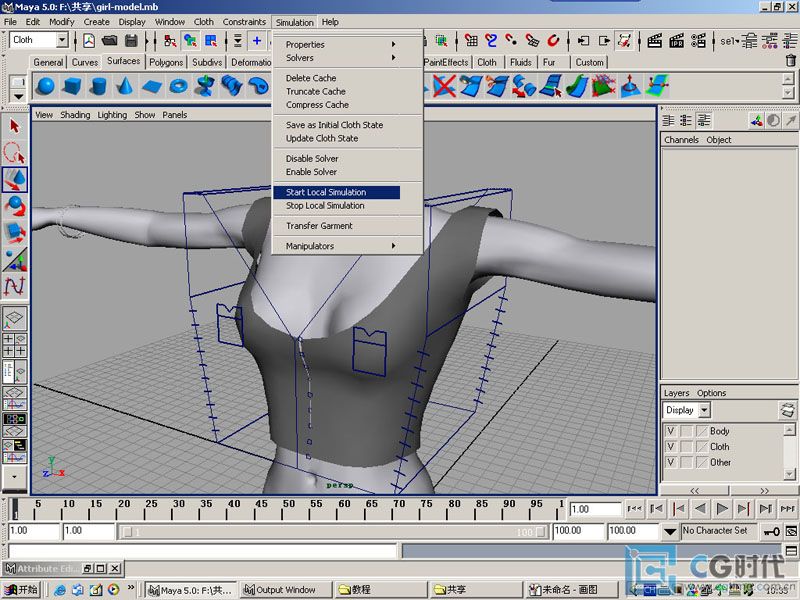Play the animation forward

coord(722,508)
